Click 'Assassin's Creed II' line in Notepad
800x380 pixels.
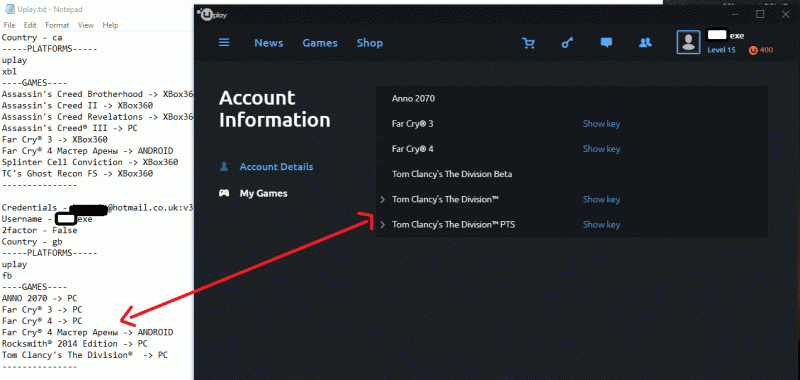(x=77, y=106)
